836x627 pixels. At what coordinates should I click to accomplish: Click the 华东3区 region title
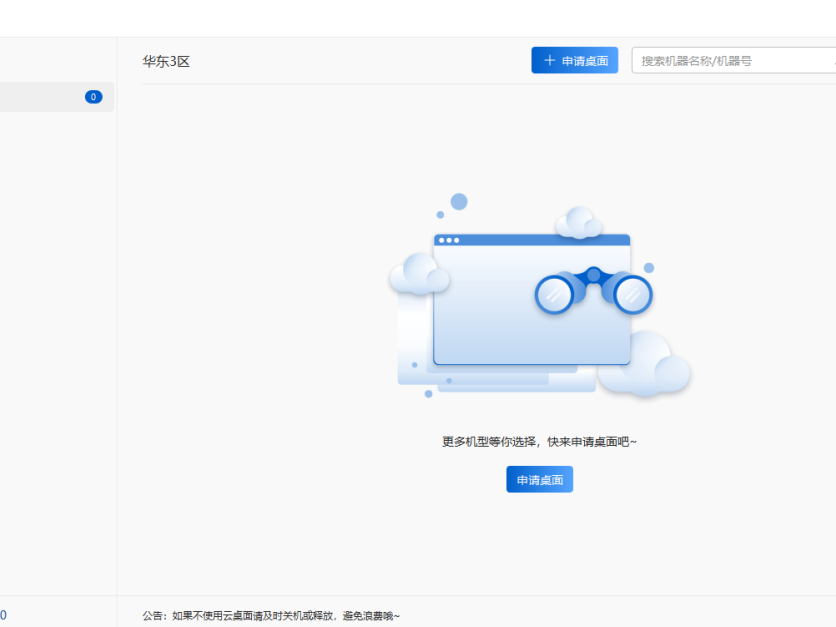pyautogui.click(x=166, y=61)
